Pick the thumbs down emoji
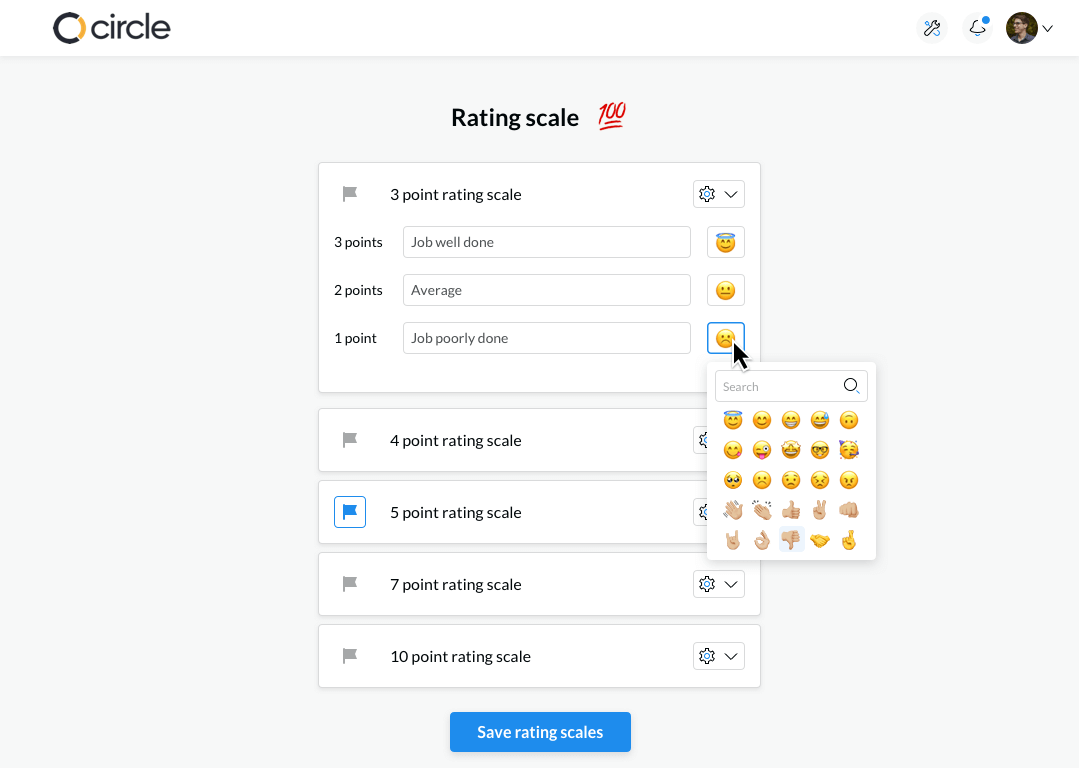1079x768 pixels. point(791,540)
